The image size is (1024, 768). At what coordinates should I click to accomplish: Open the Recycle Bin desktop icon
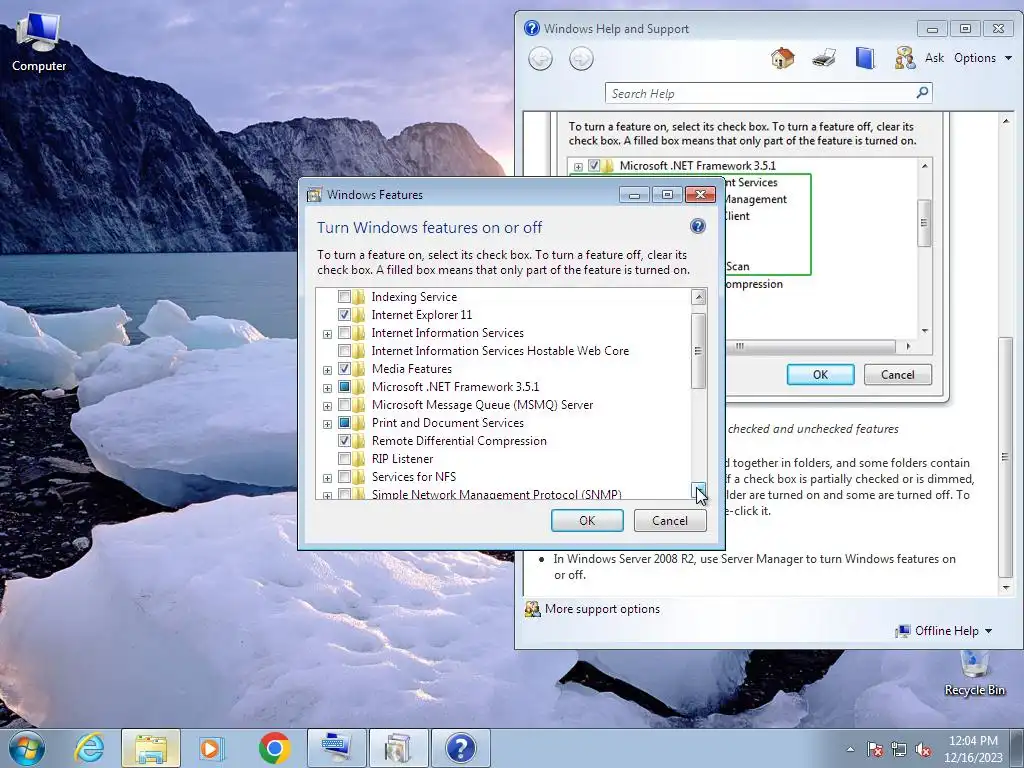[974, 674]
